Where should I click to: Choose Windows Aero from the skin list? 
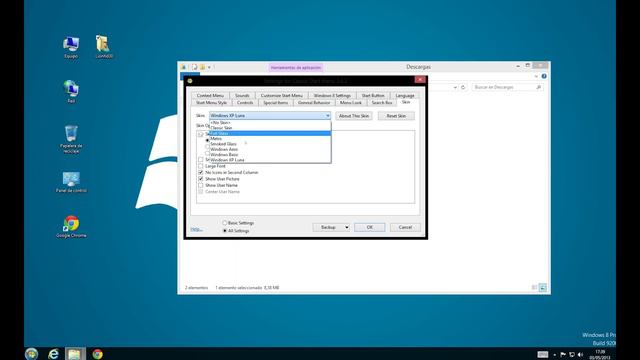point(270,149)
